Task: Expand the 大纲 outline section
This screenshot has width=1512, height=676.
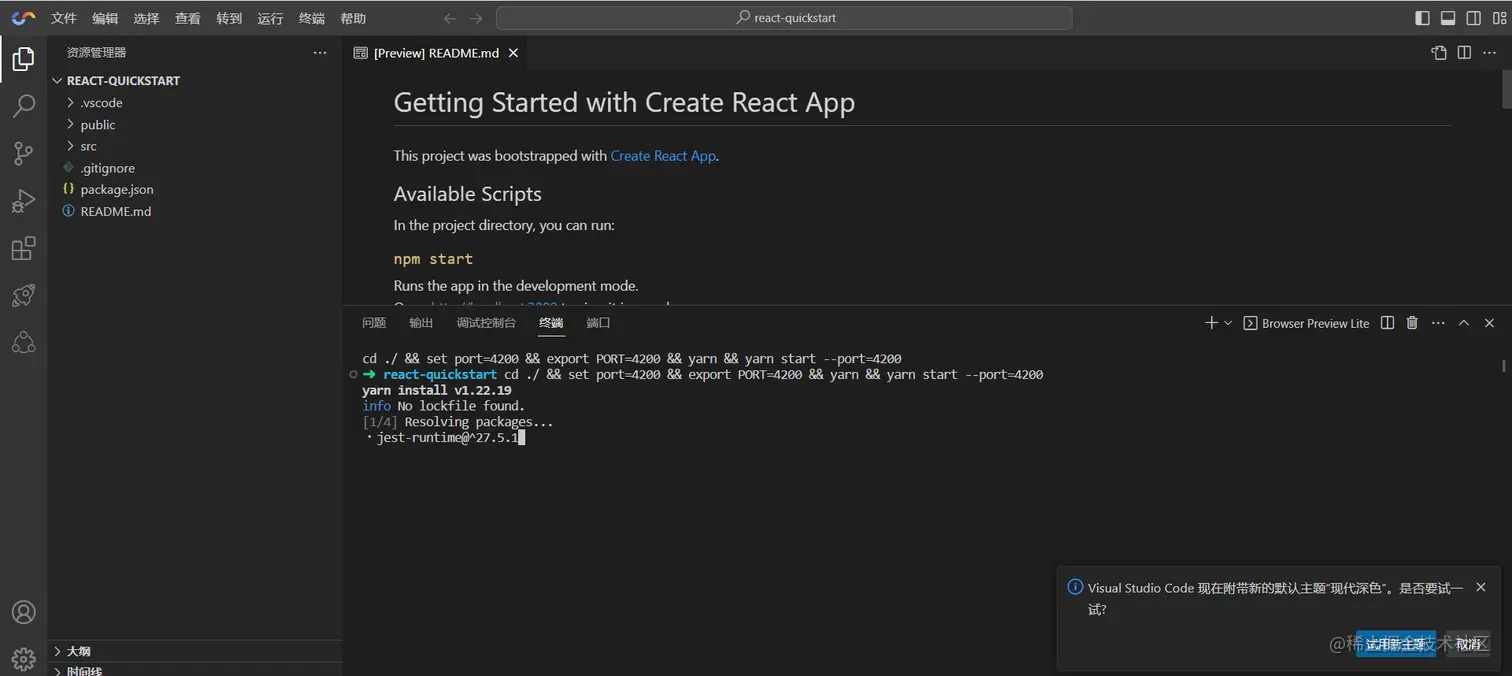Action: point(196,651)
